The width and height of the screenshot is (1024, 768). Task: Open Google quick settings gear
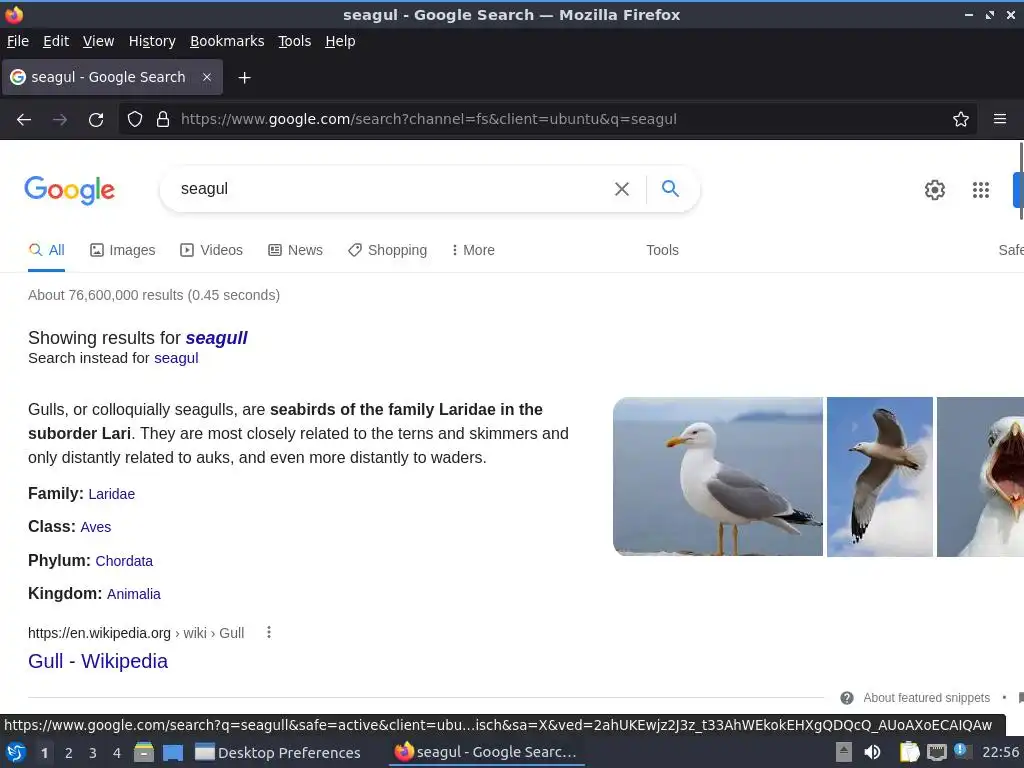point(935,189)
